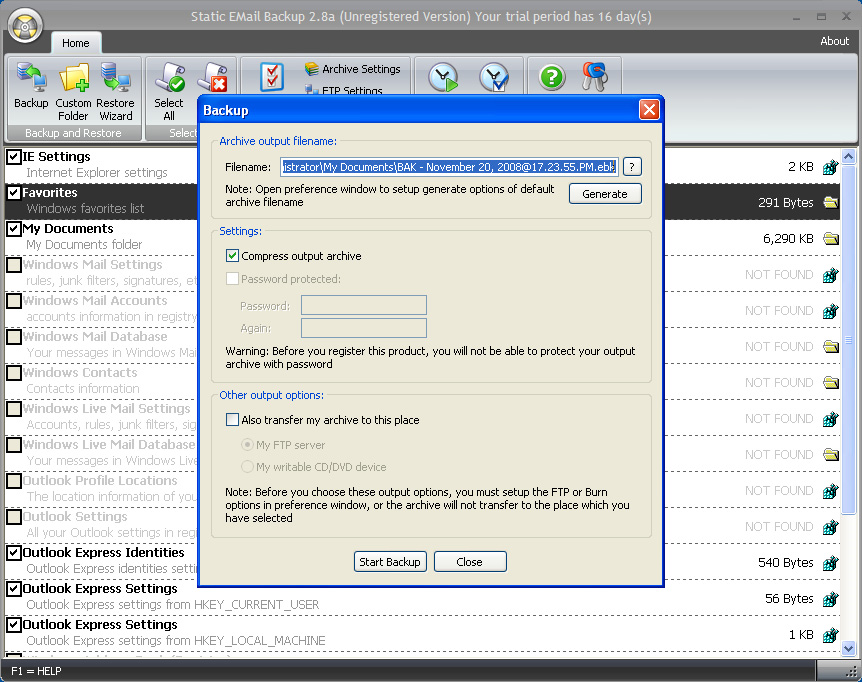Click registry icon for Outlook Profile Locations
The width and height of the screenshot is (862, 682).
[831, 491]
